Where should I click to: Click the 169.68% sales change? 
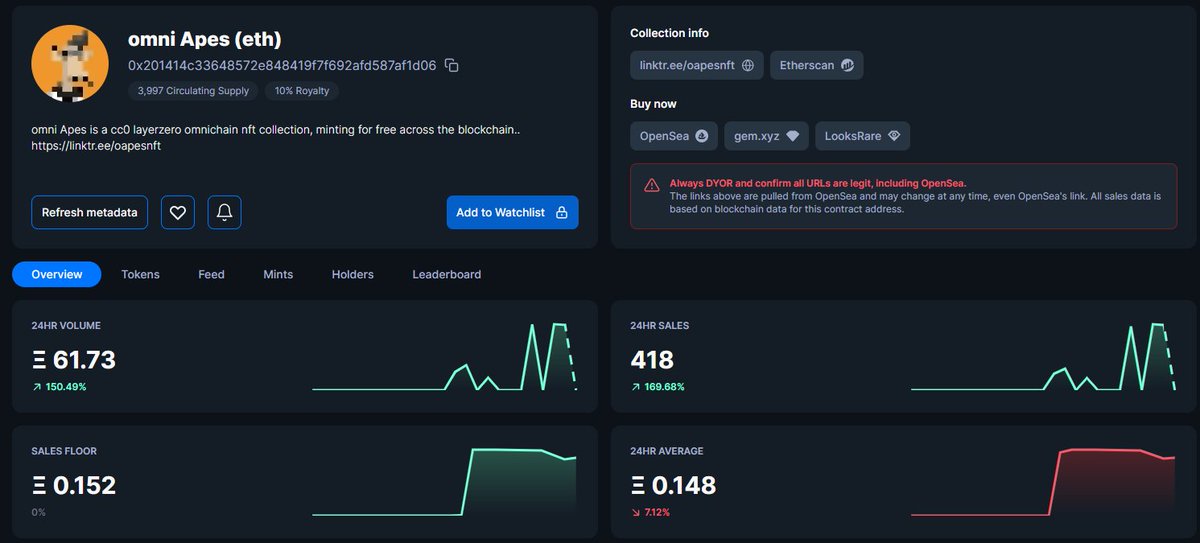point(657,386)
